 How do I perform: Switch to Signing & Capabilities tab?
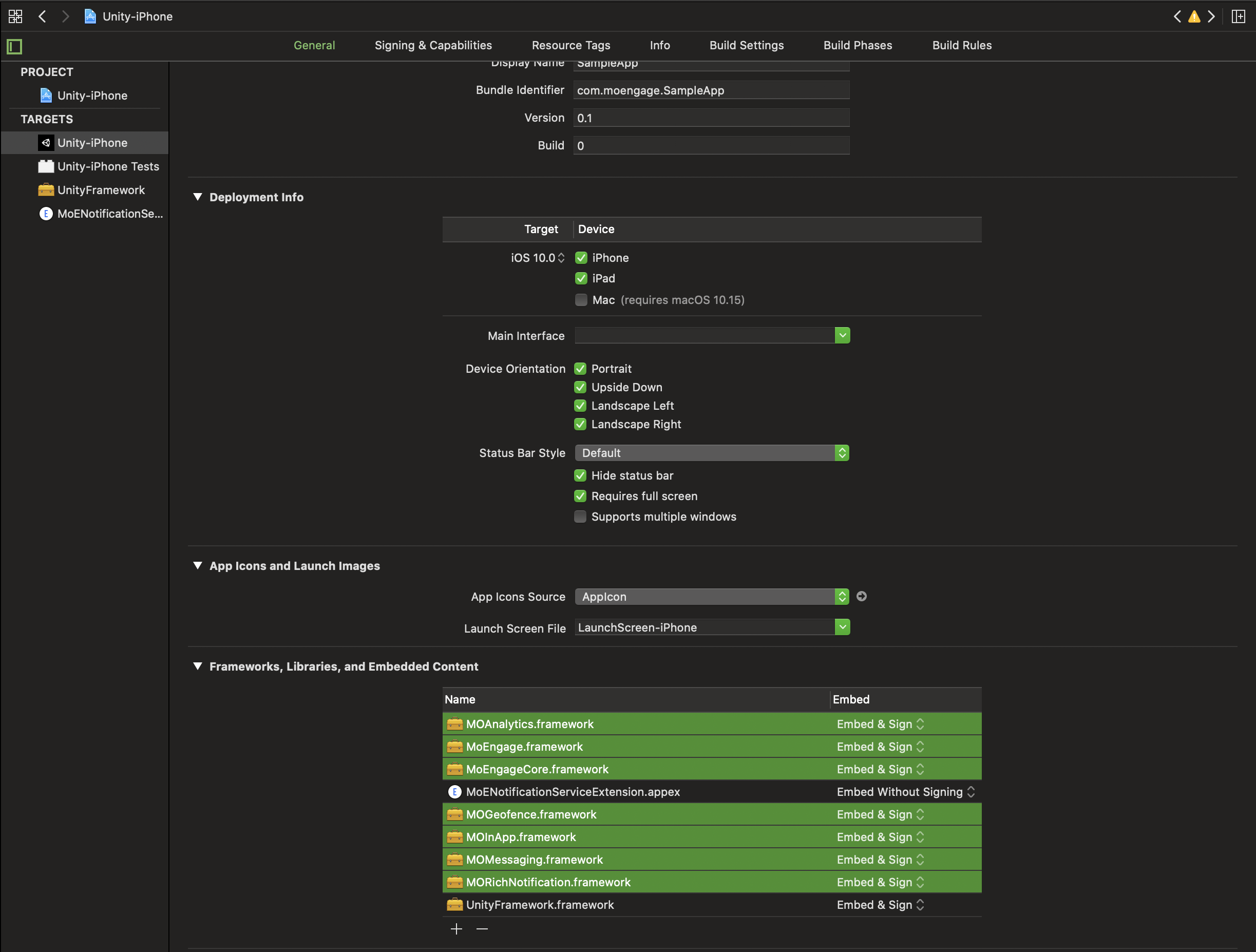[x=433, y=45]
